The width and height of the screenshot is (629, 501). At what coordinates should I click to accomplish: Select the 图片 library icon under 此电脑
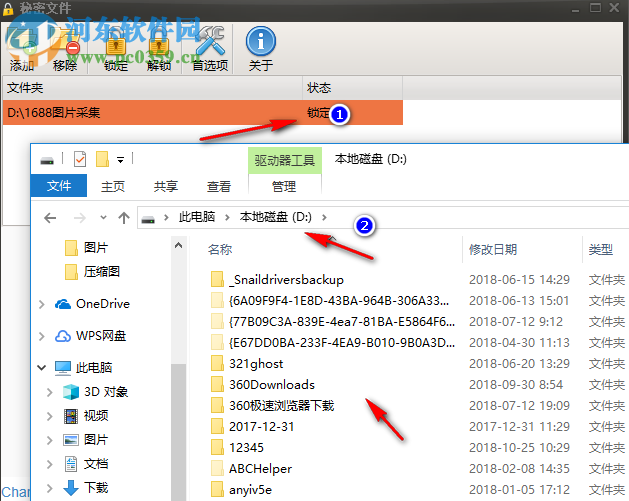point(71,440)
